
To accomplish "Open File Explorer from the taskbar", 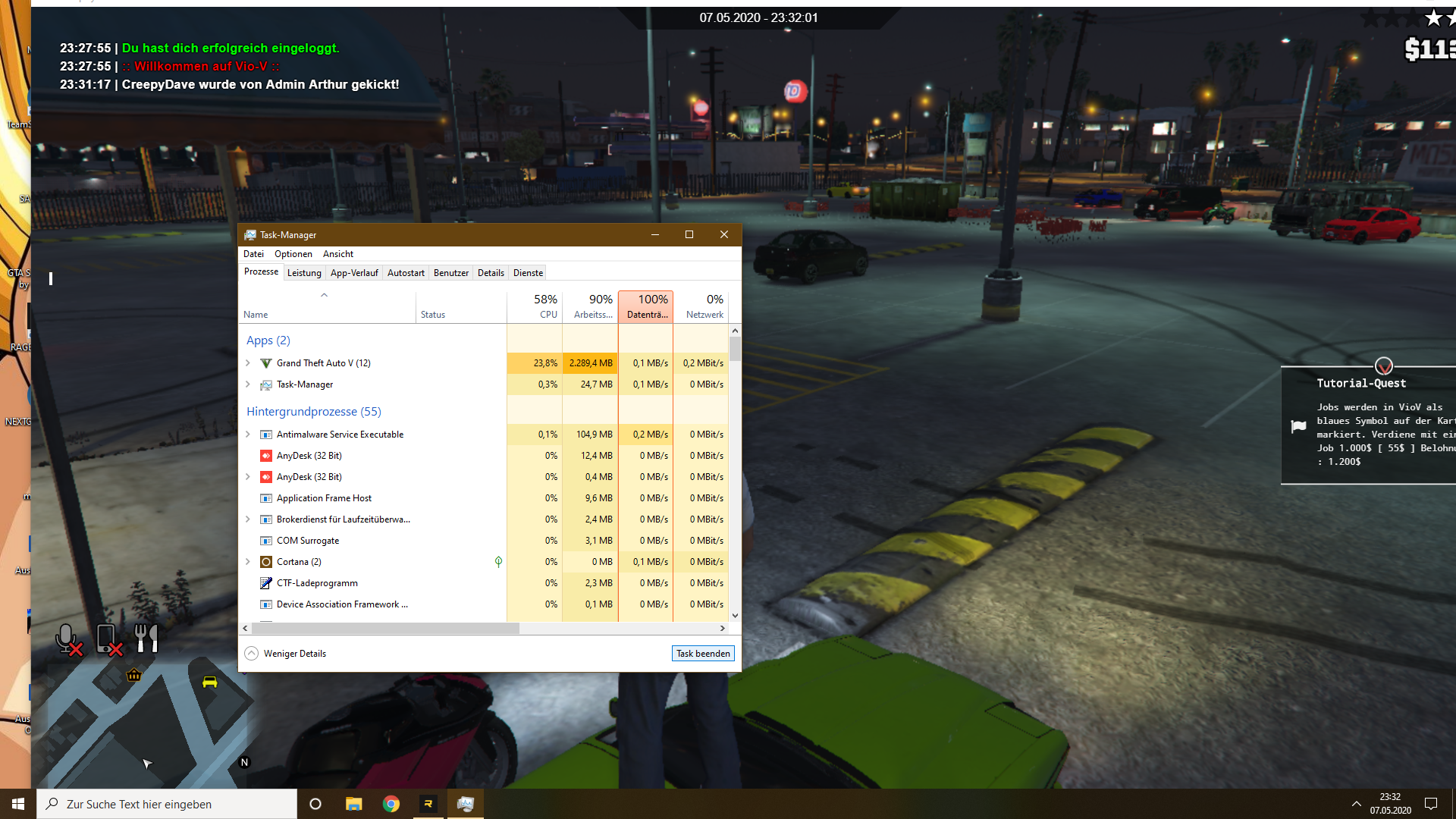I will 353,803.
